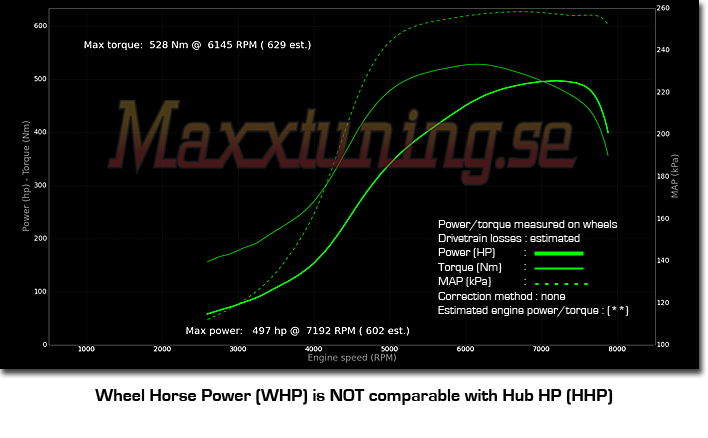Click the 0 label on left axis
This screenshot has height=438, width=708.
(x=45, y=345)
